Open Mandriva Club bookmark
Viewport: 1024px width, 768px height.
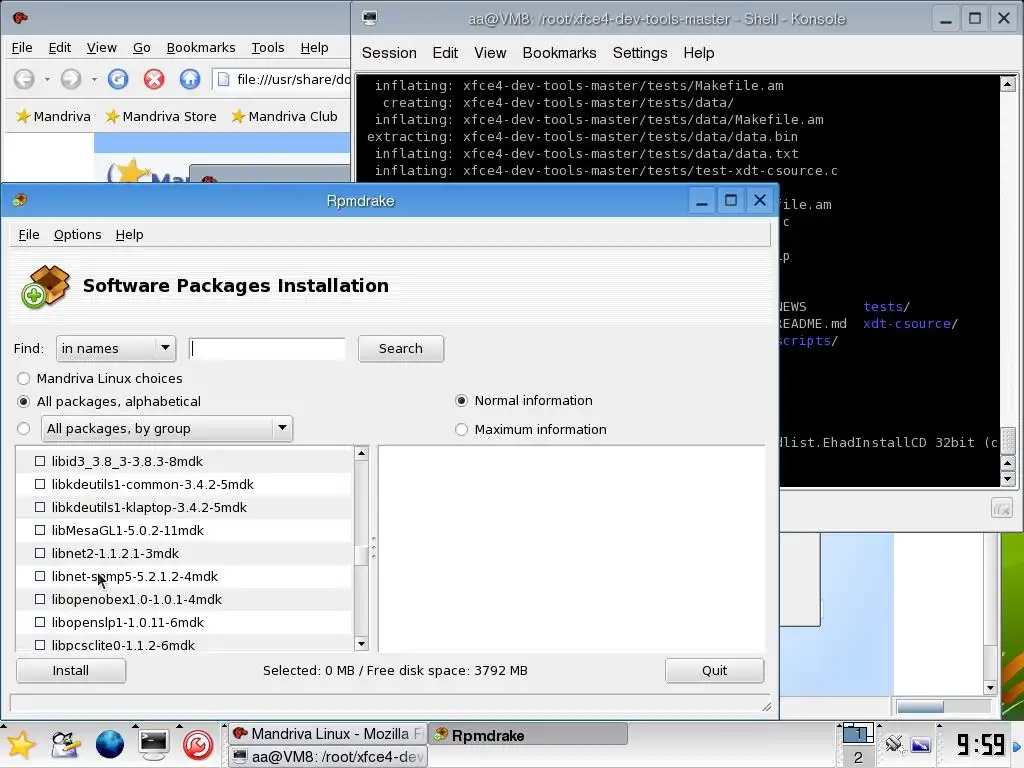point(284,116)
